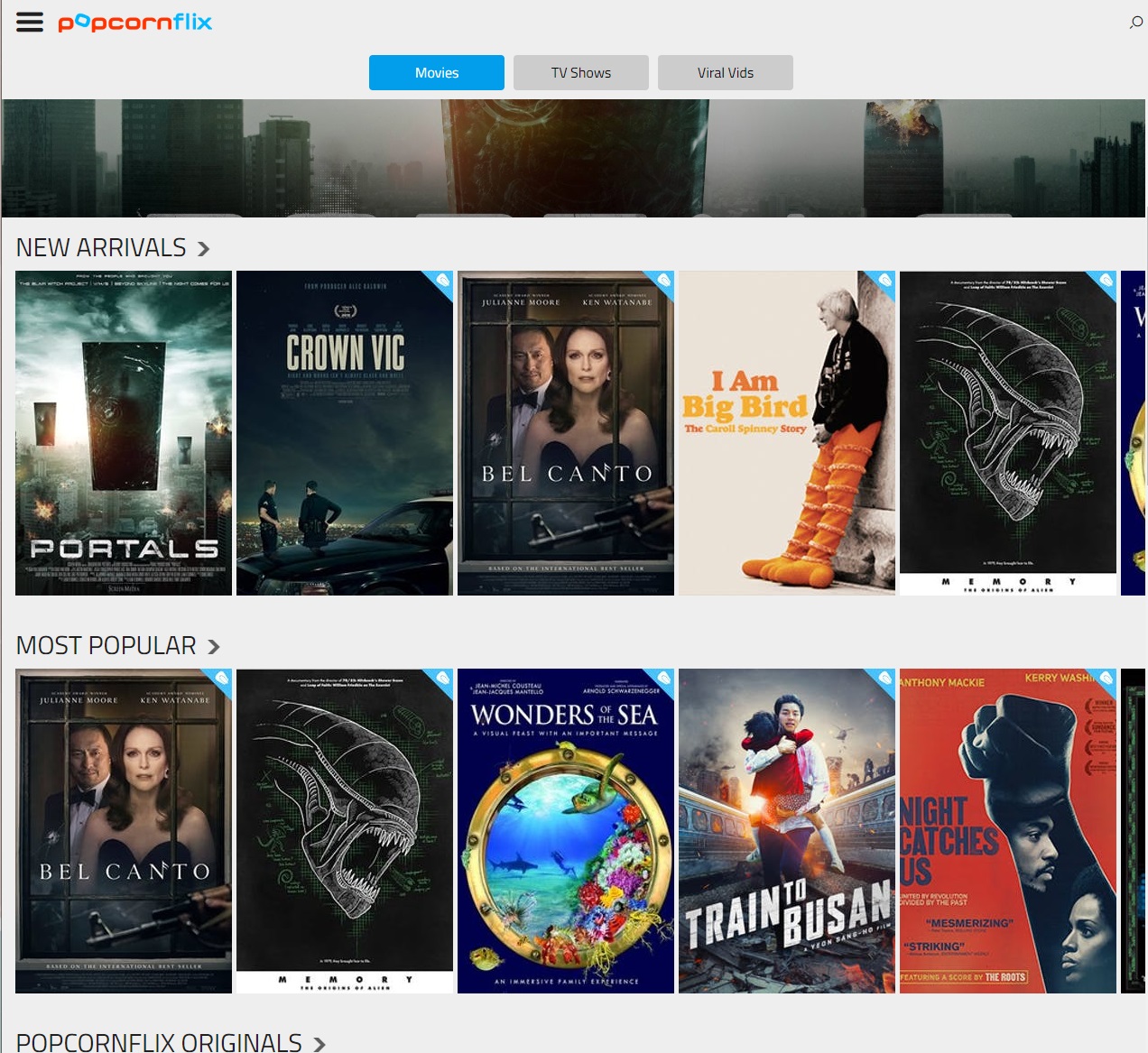Expand New Arrivals with its chevron arrow

tap(203, 249)
